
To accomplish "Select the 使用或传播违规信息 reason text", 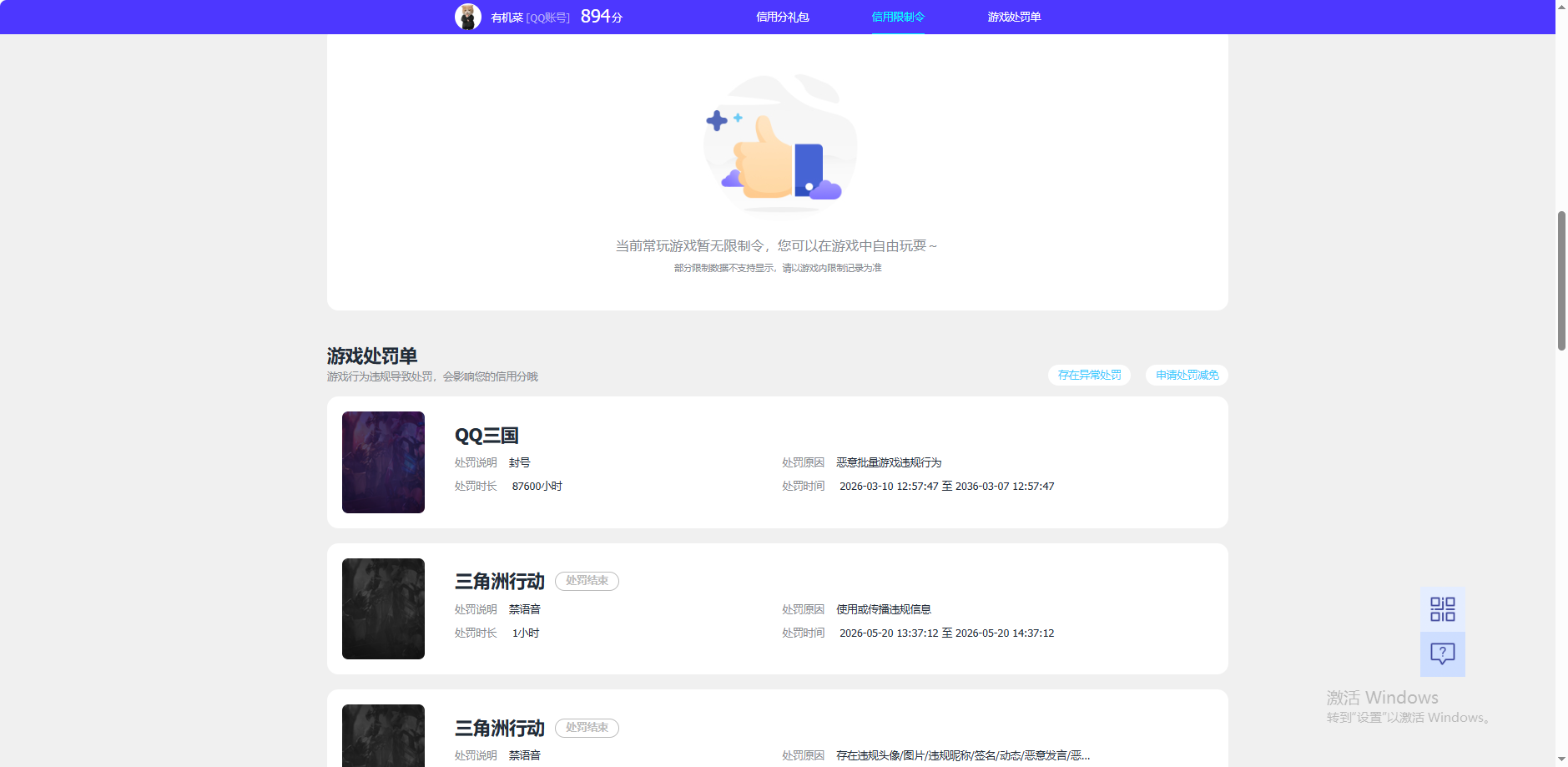I will point(884,609).
